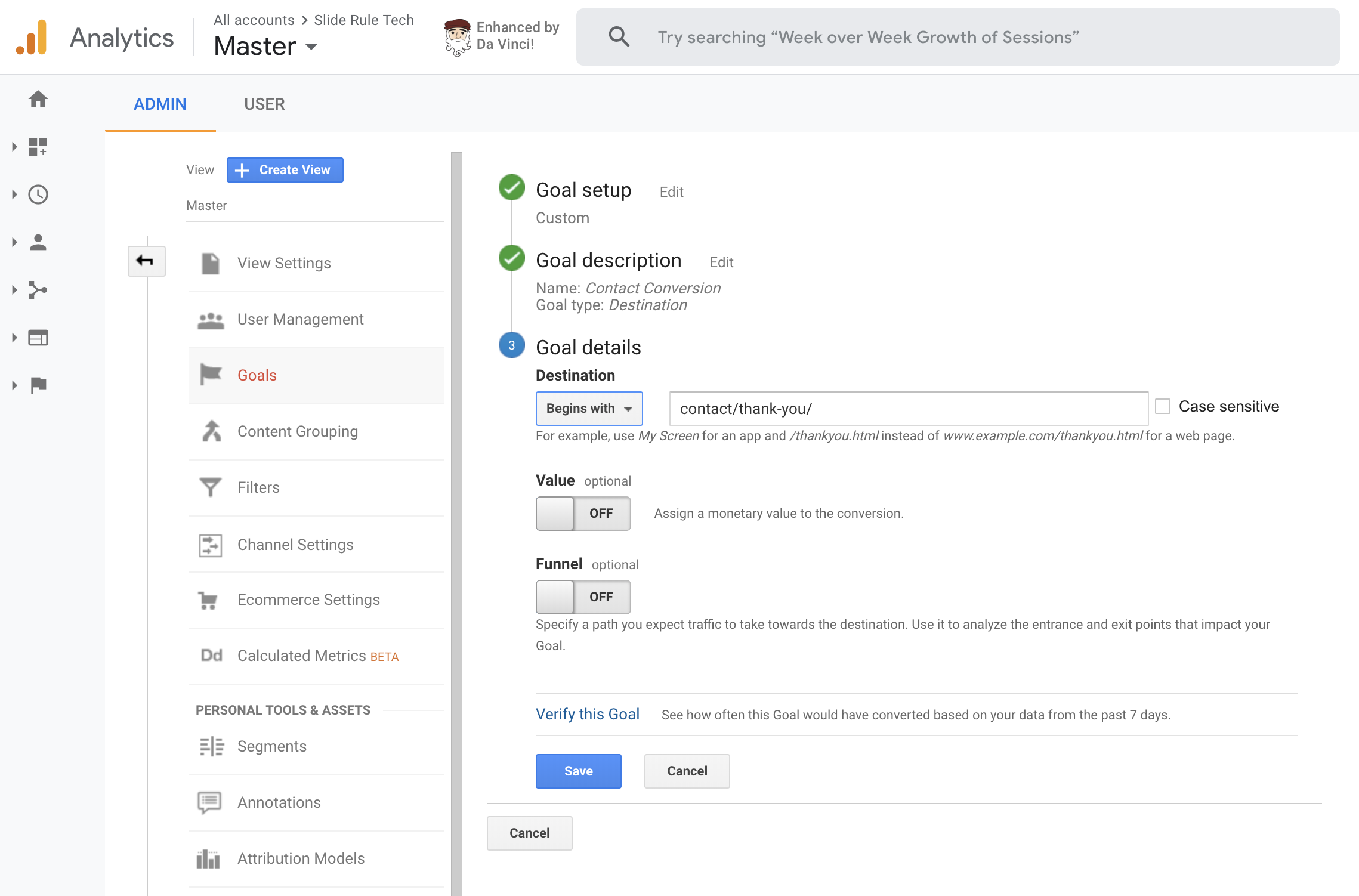Toggle the Value switch on
The height and width of the screenshot is (896, 1359).
click(x=582, y=514)
